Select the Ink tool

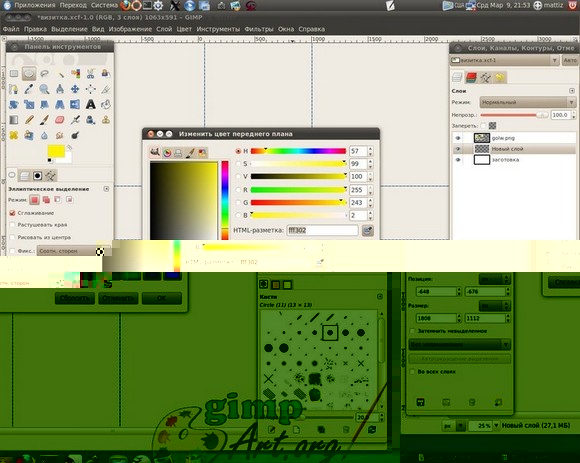click(91, 120)
